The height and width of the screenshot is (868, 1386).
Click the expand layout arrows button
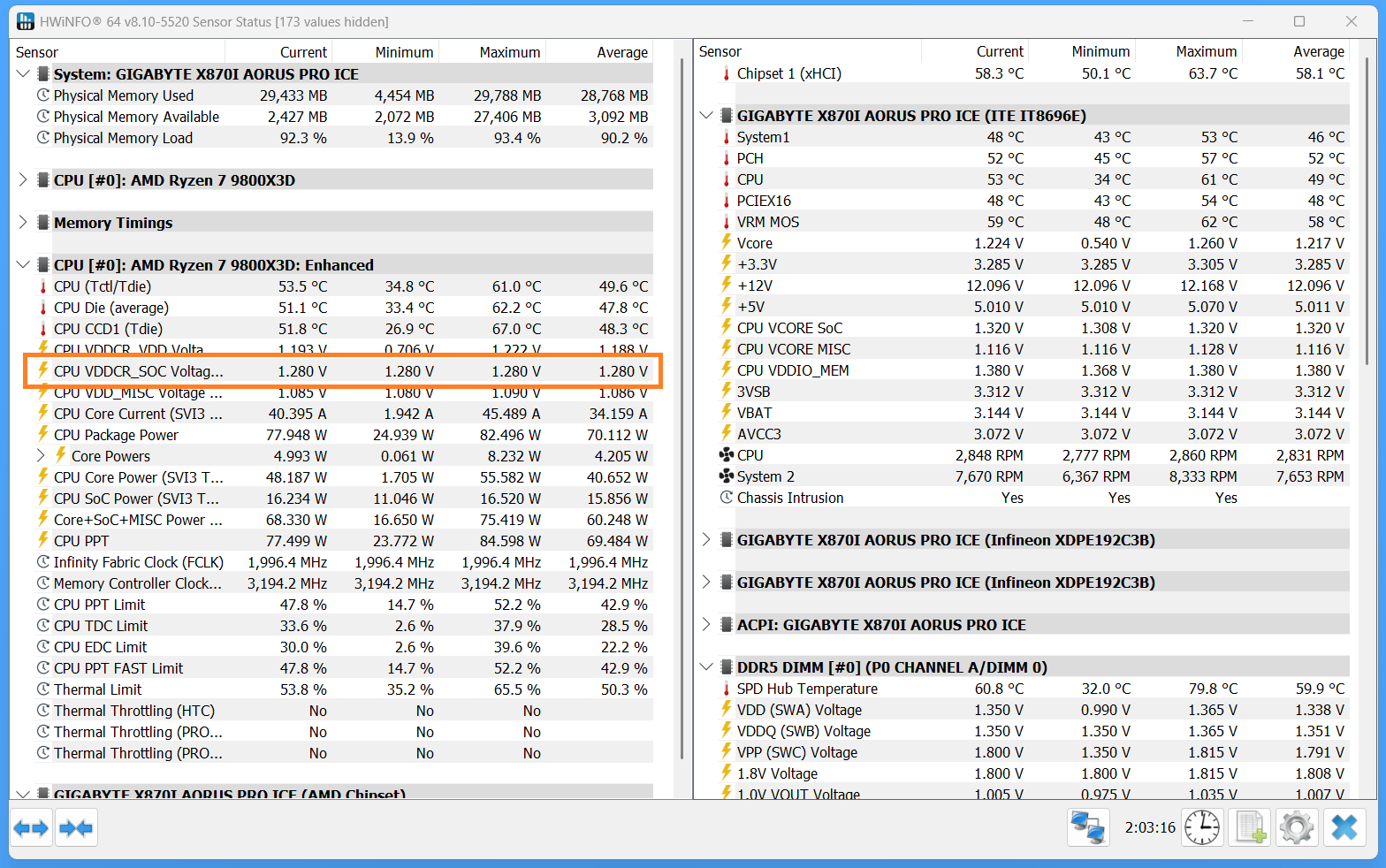[31, 828]
